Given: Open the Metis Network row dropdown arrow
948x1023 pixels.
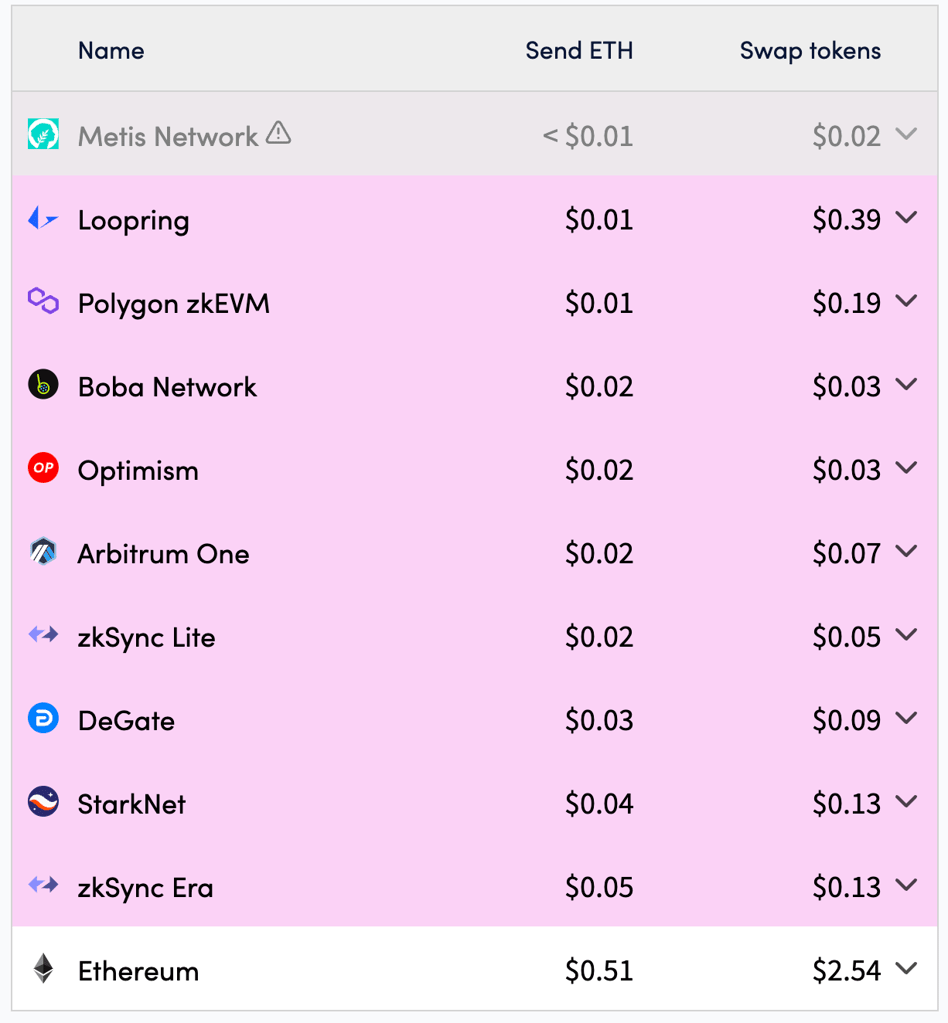Looking at the screenshot, I should 907,134.
